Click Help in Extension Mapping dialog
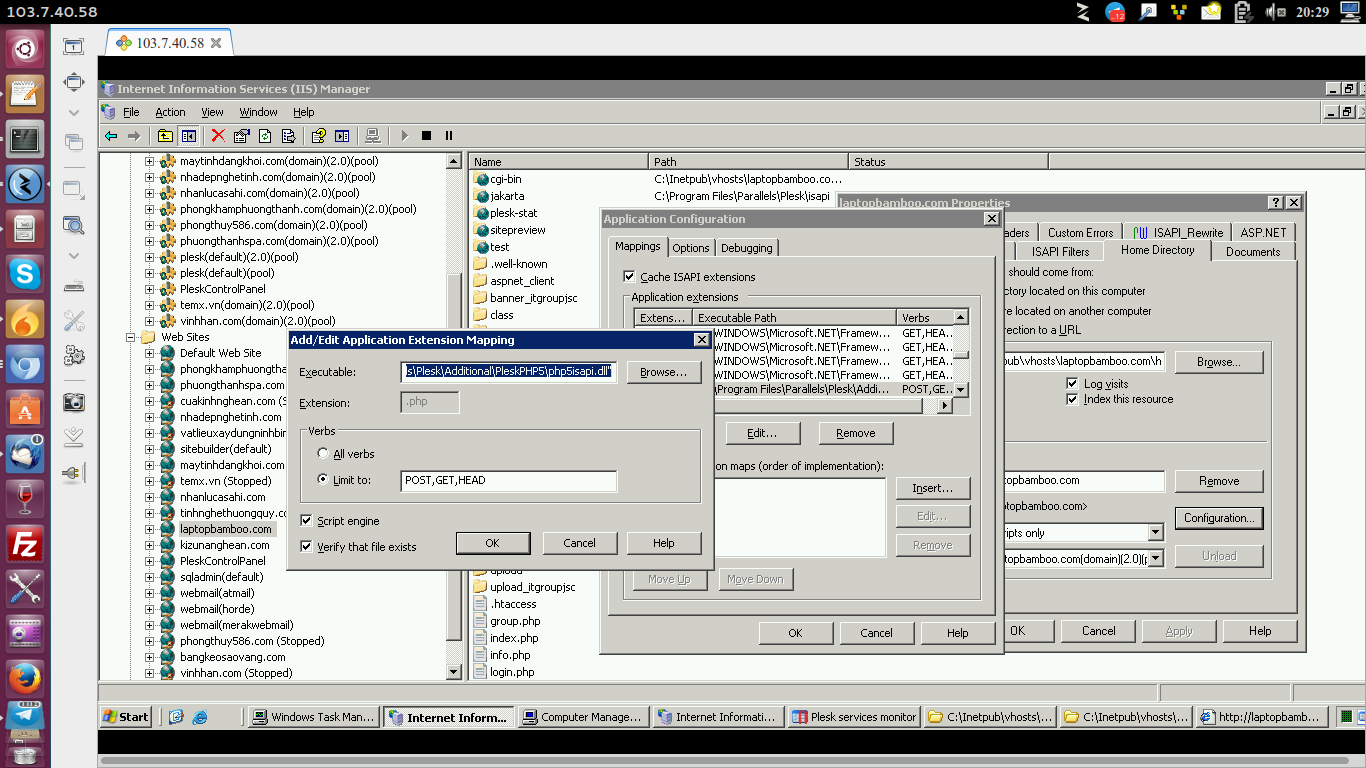Screen dimensions: 1366x768 pyautogui.click(x=664, y=543)
